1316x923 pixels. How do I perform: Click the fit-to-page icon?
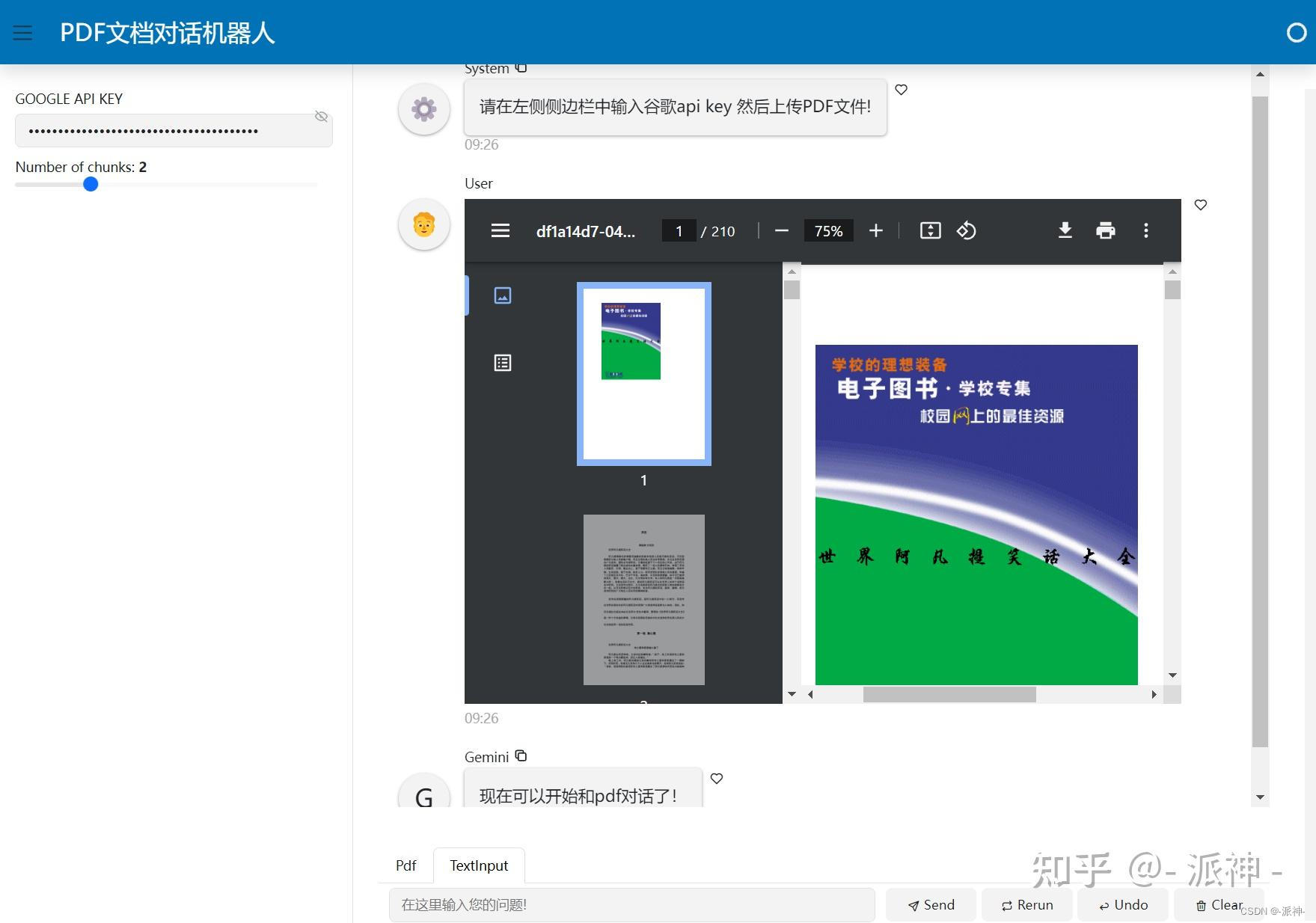(x=929, y=230)
